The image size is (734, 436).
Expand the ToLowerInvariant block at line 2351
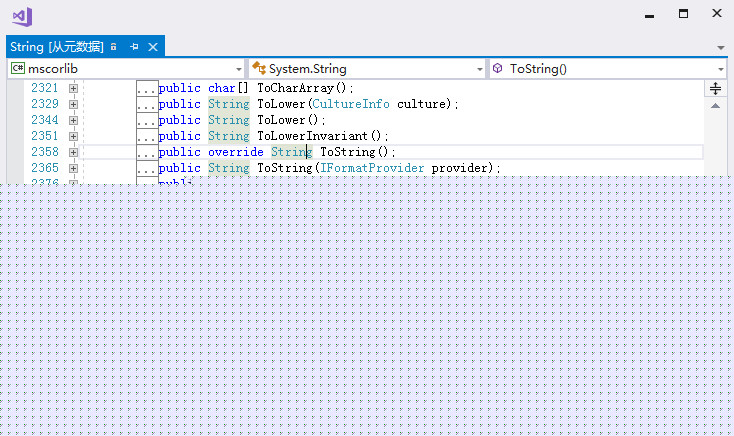[73, 136]
